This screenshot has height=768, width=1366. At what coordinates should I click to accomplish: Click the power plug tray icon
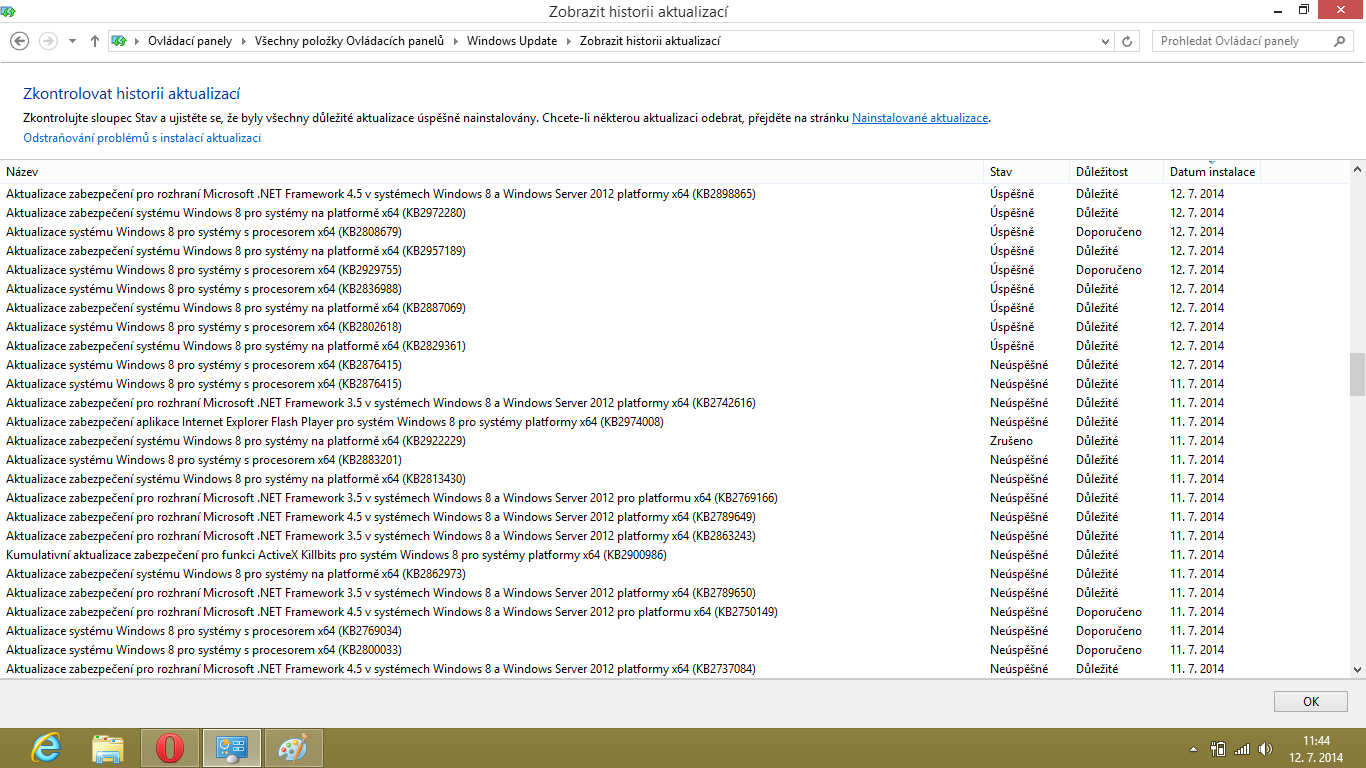(1218, 748)
